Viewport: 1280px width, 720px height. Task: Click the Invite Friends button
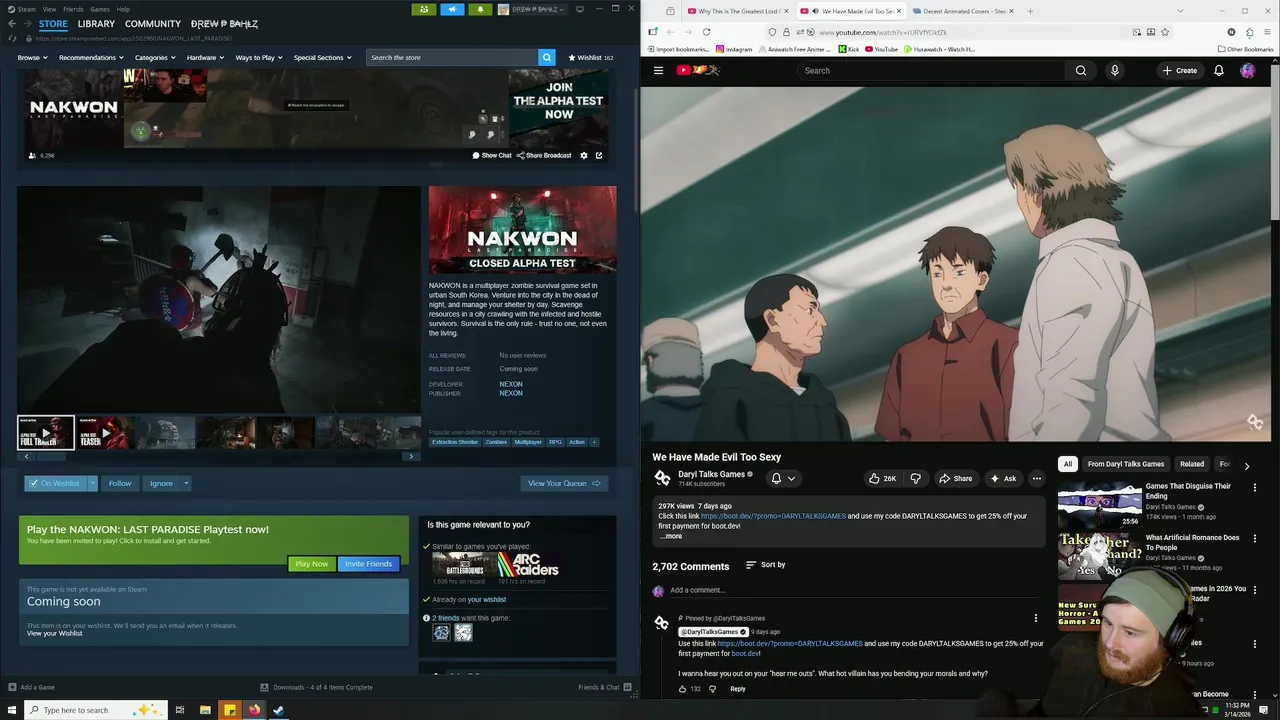(x=368, y=563)
